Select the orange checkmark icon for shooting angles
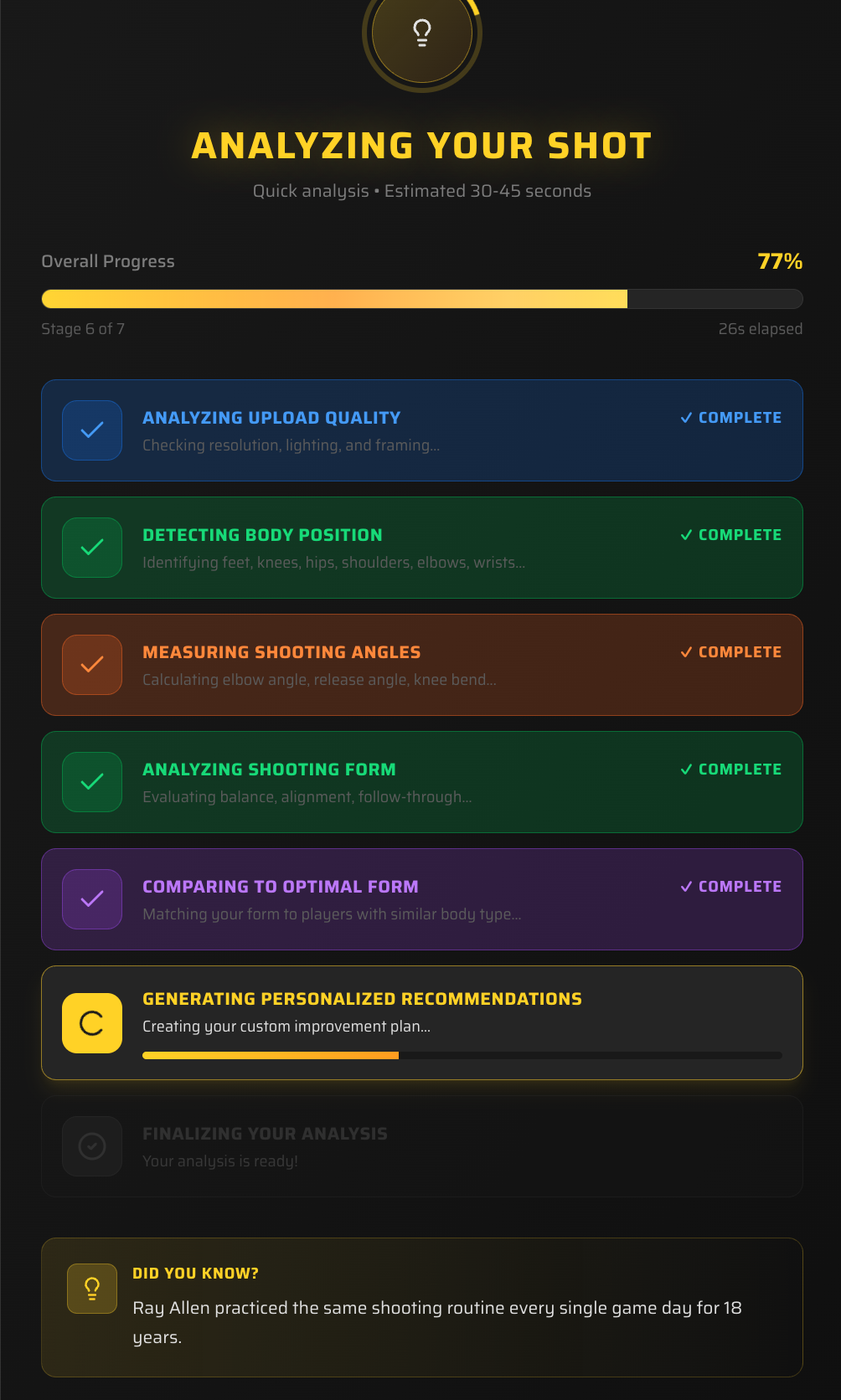This screenshot has height=1400, width=841. 91,665
